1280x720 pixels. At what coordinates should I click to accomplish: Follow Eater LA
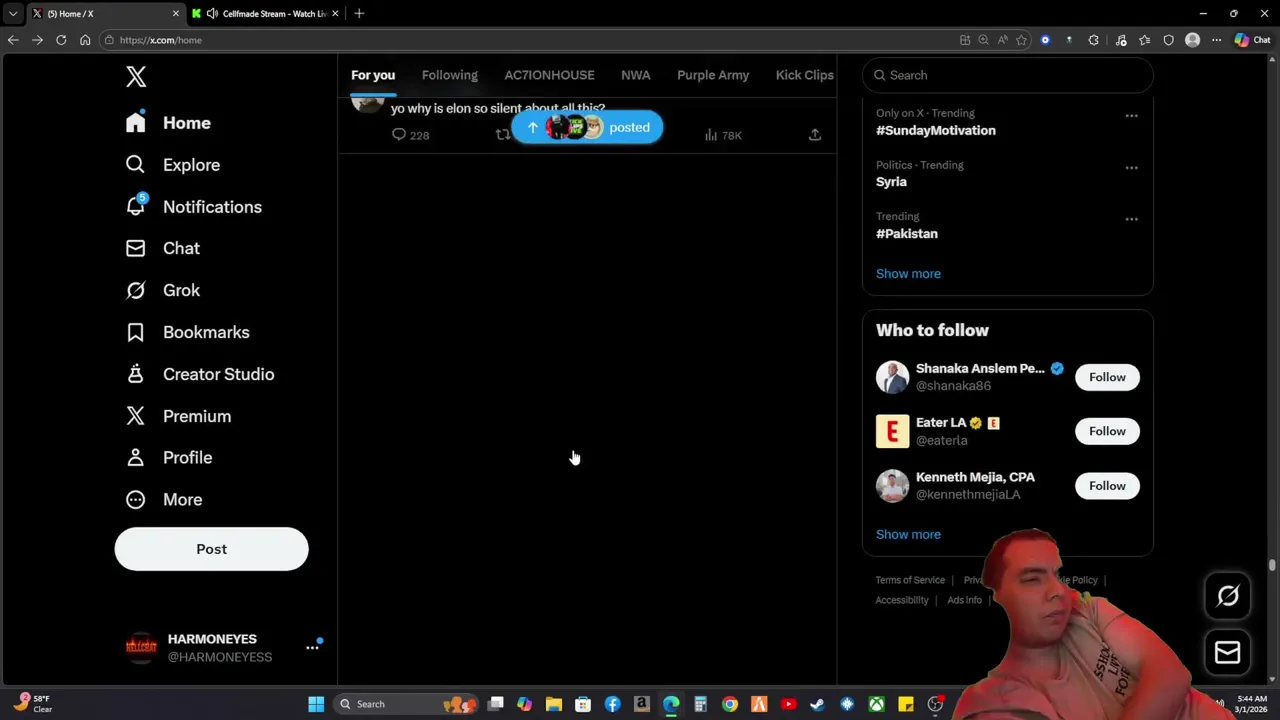[x=1107, y=431]
